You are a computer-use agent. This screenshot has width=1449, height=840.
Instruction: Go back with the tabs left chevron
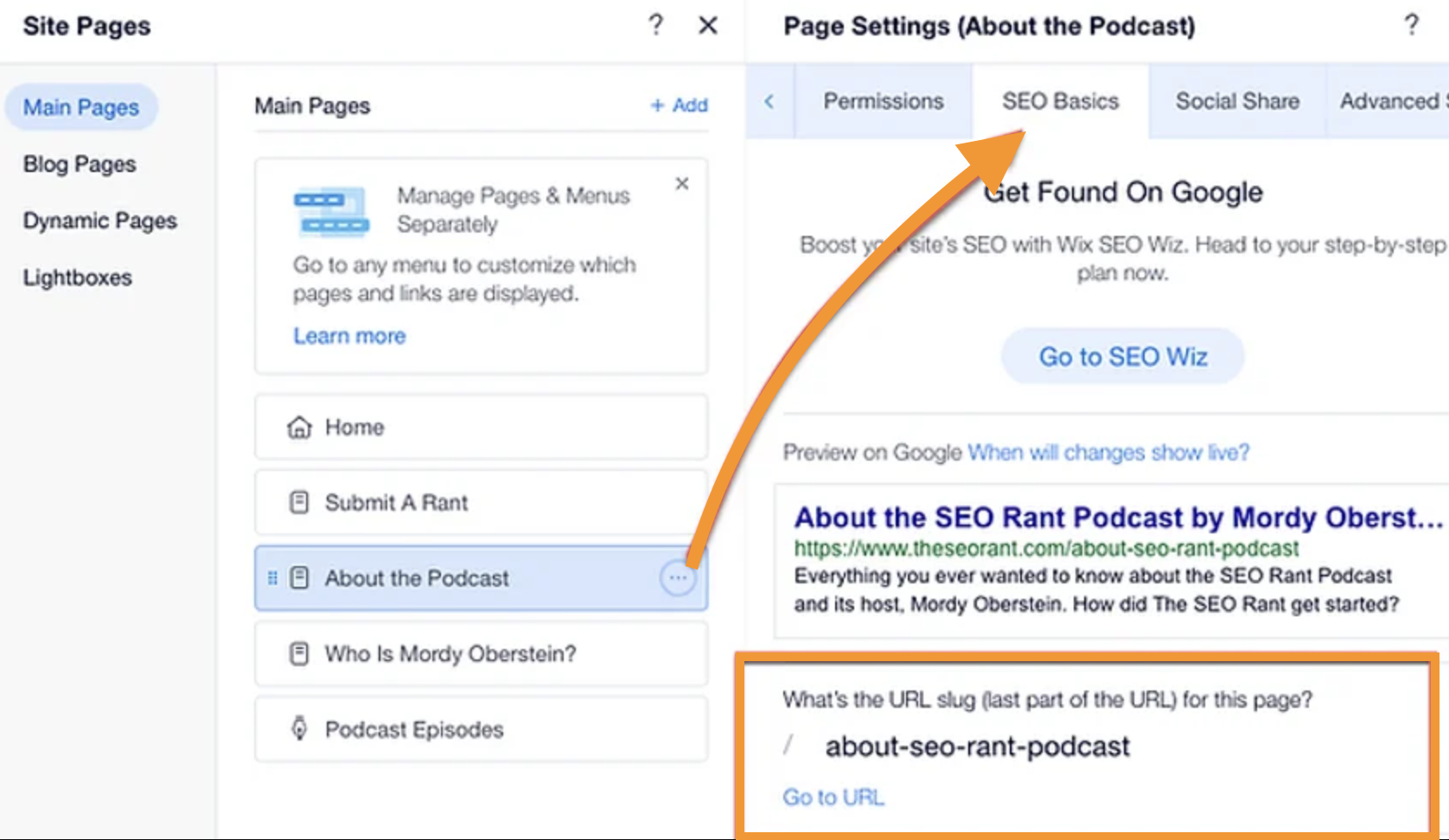[x=769, y=101]
